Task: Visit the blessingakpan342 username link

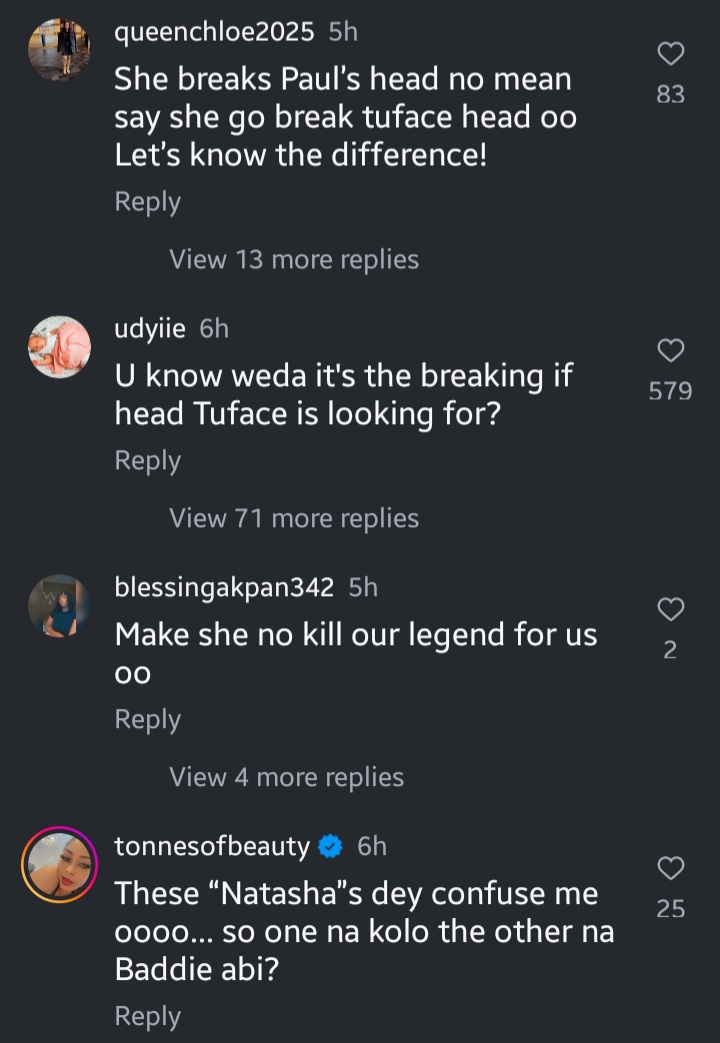Action: tap(224, 587)
